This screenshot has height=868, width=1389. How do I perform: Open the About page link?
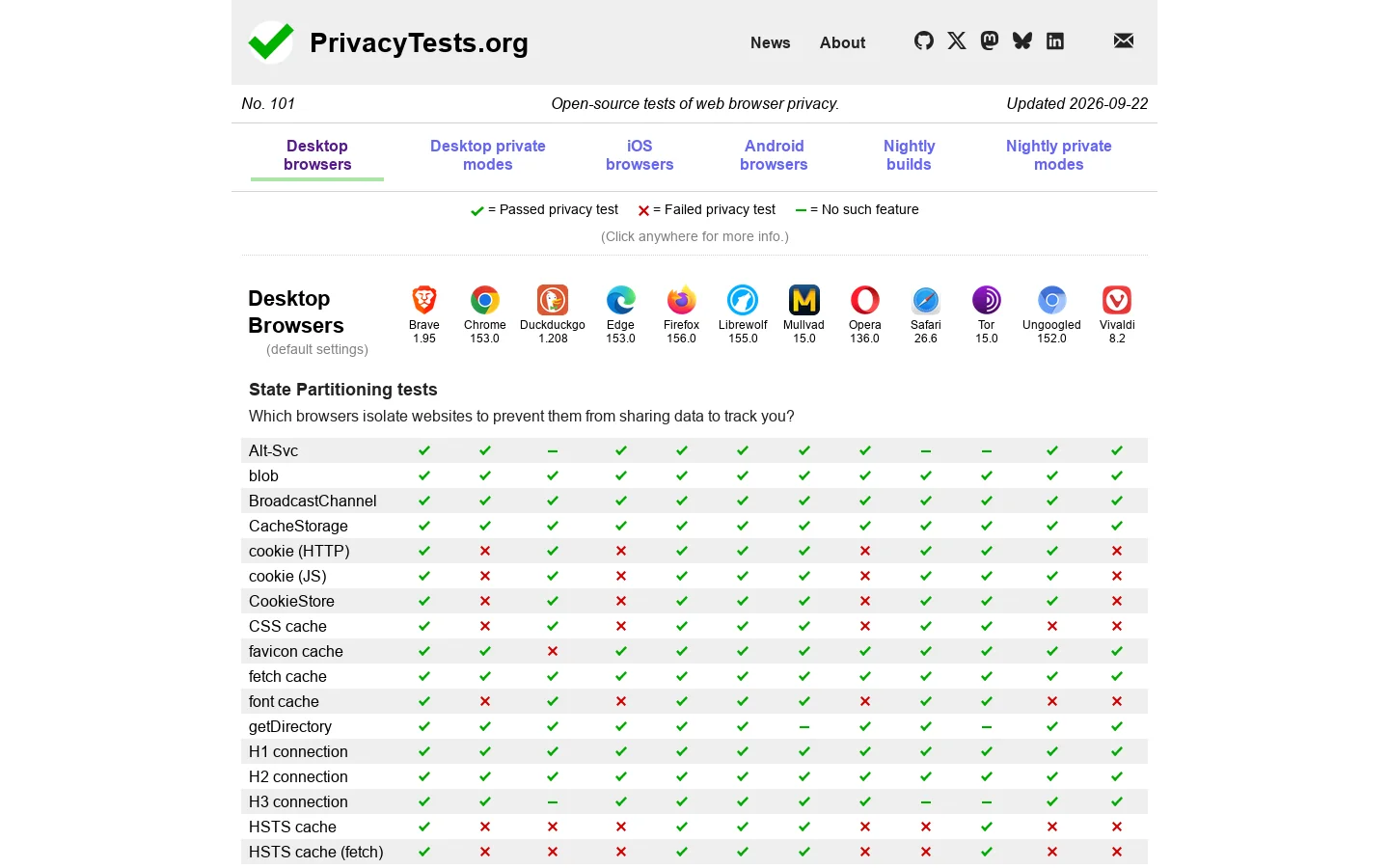[x=843, y=42]
